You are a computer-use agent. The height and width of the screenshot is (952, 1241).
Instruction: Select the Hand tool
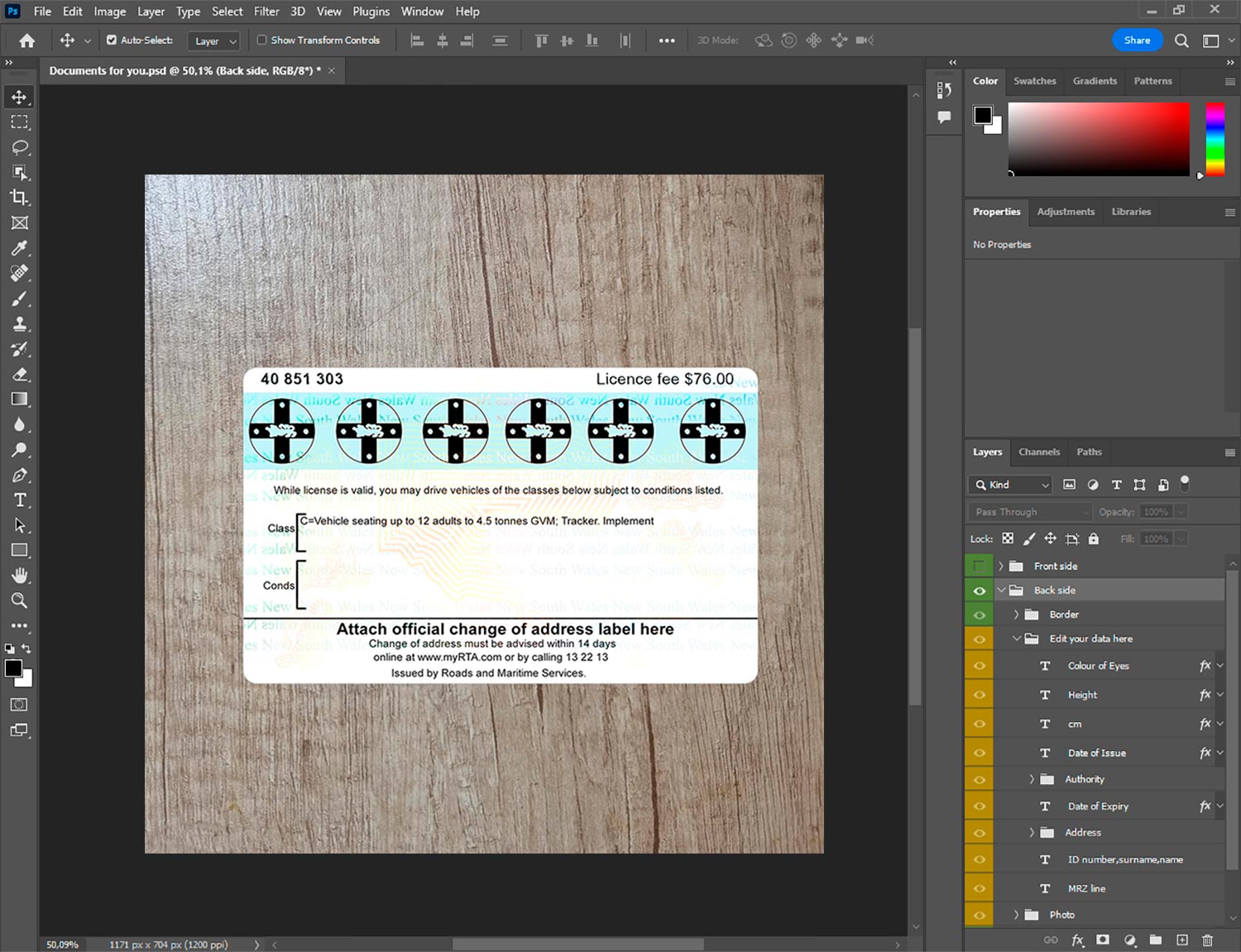coord(19,576)
